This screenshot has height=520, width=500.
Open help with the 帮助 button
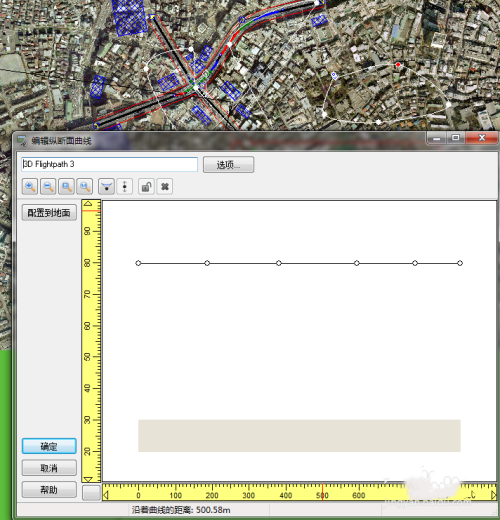[49, 490]
